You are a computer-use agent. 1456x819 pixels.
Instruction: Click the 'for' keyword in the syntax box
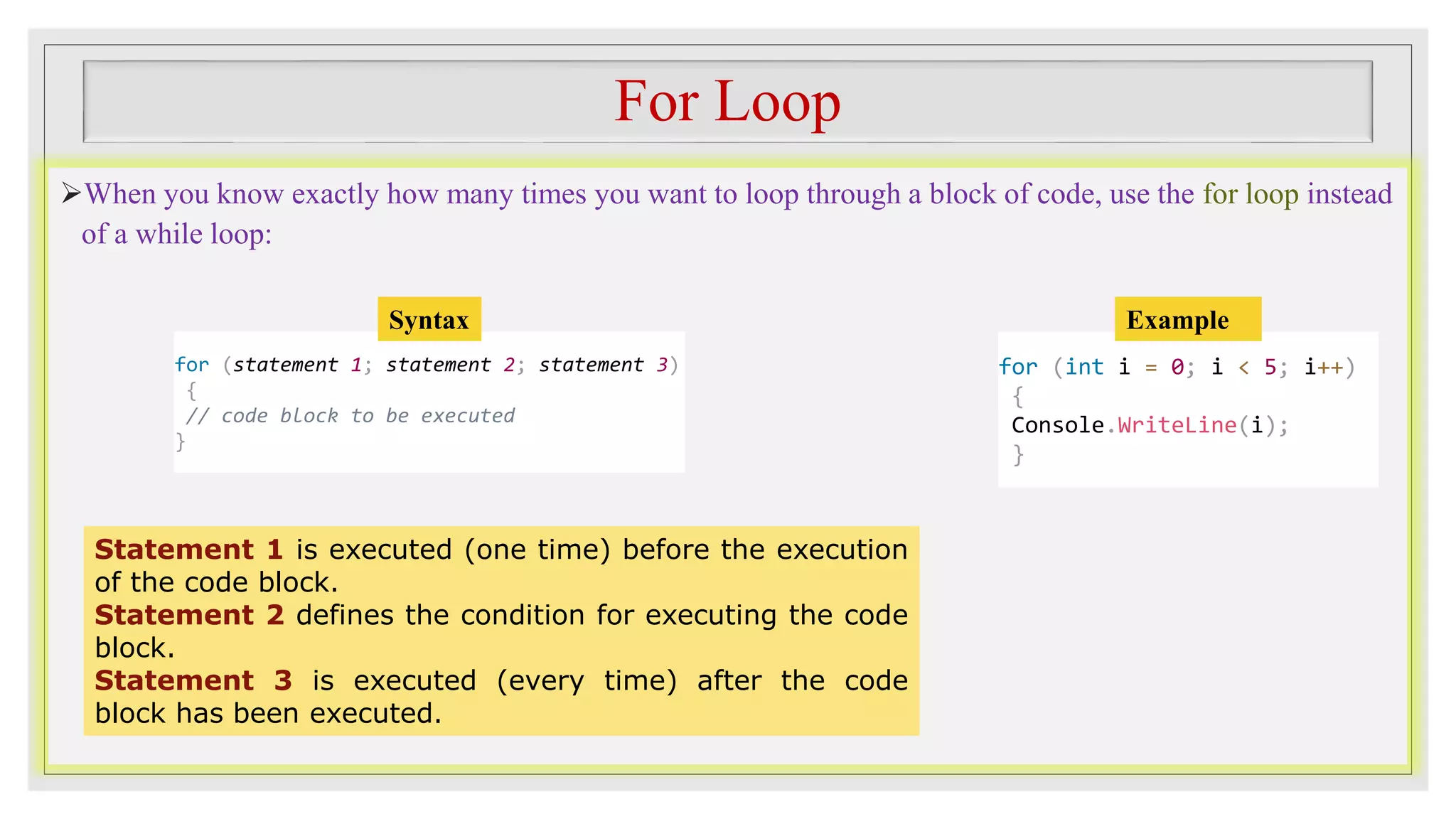(192, 365)
